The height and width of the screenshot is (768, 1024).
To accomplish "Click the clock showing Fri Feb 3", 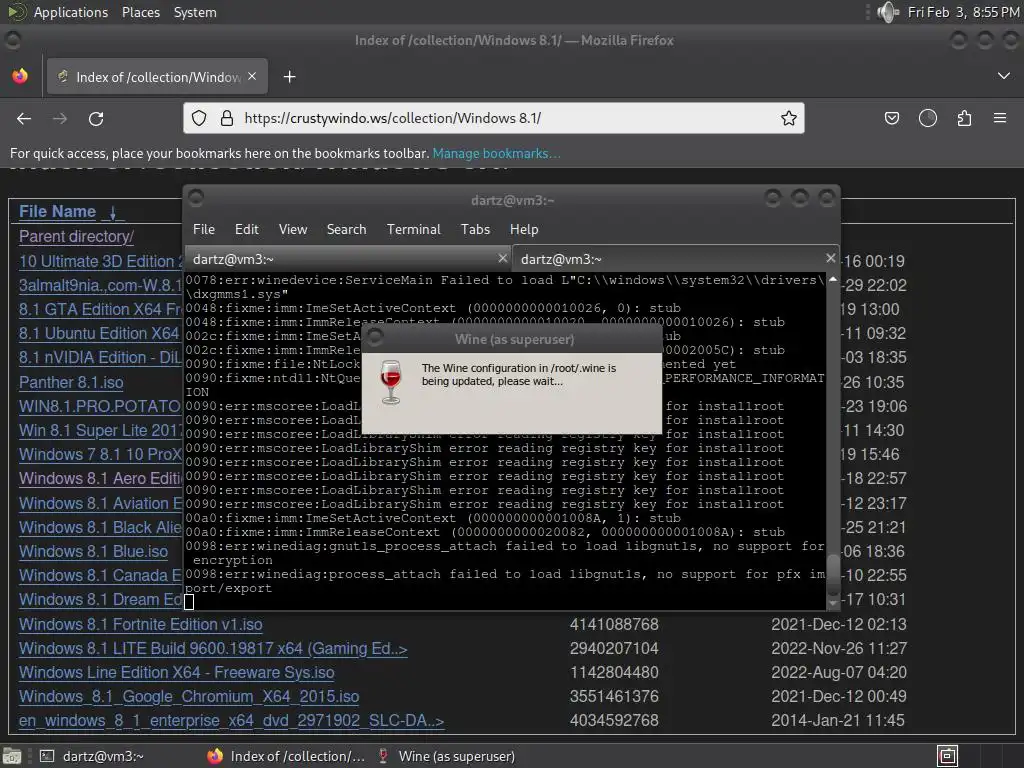I will 963,12.
